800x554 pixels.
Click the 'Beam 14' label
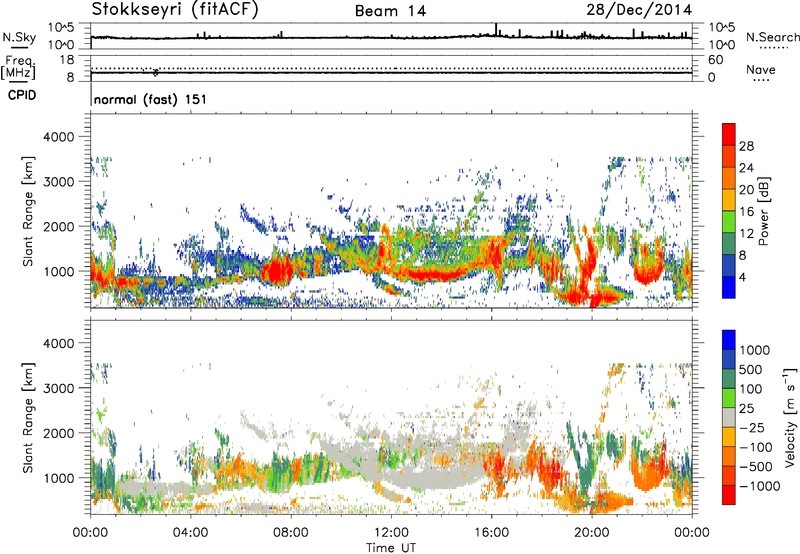click(x=390, y=11)
